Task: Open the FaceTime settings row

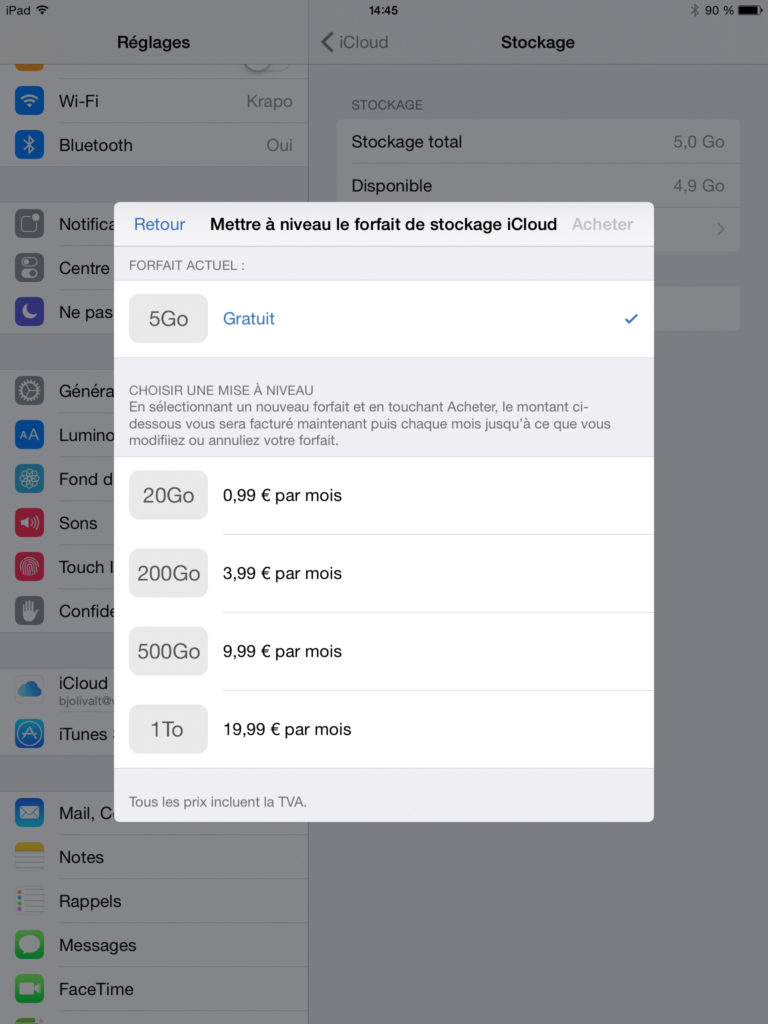Action: pyautogui.click(x=153, y=989)
